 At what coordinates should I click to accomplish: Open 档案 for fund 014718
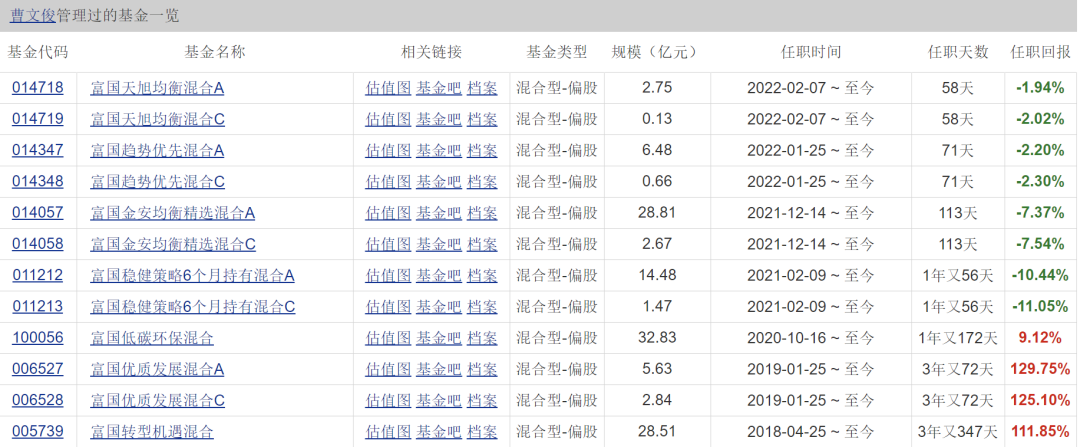tap(481, 87)
